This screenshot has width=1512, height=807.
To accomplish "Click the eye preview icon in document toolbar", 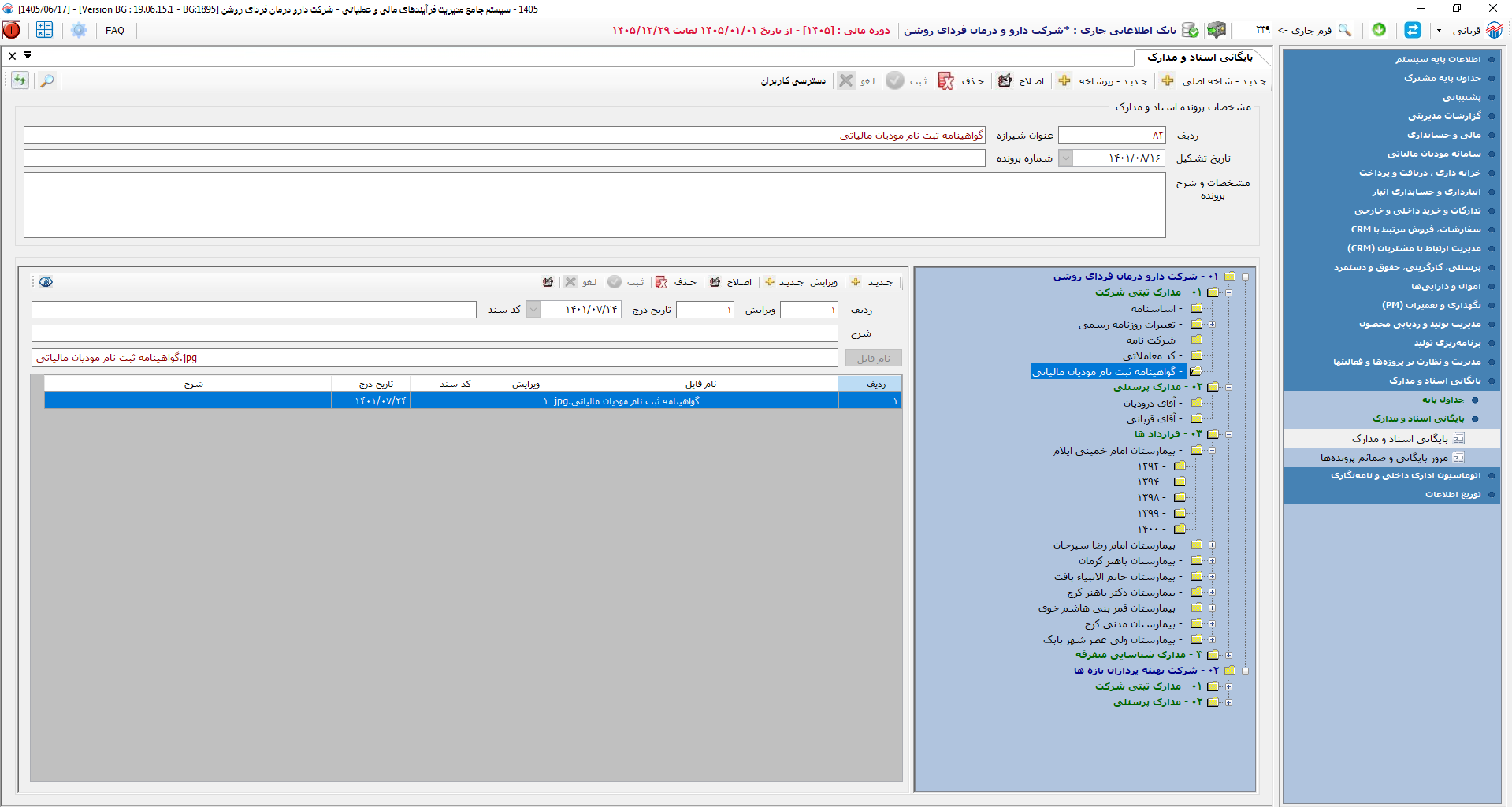I will coord(46,282).
